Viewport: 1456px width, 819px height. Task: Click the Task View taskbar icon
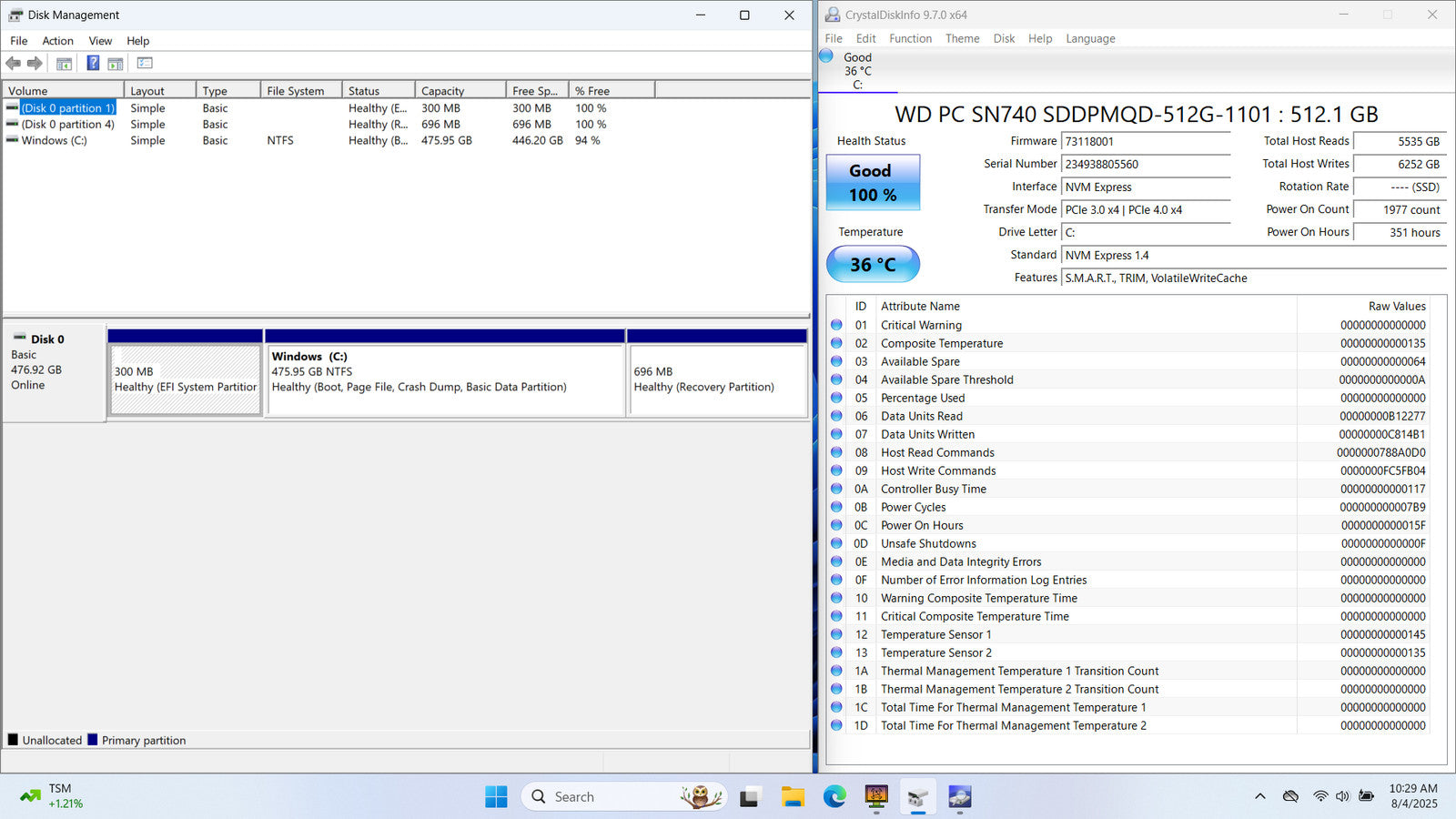click(x=750, y=797)
